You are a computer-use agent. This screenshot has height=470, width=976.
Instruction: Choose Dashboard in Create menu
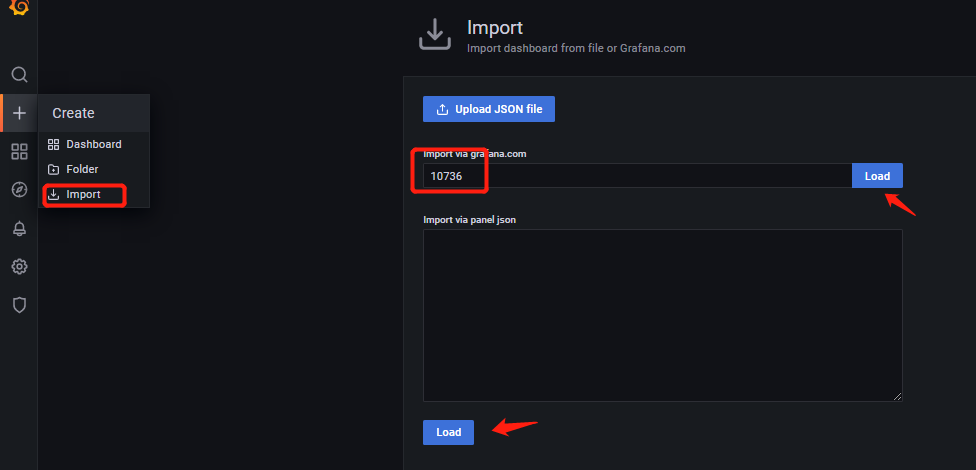point(93,144)
